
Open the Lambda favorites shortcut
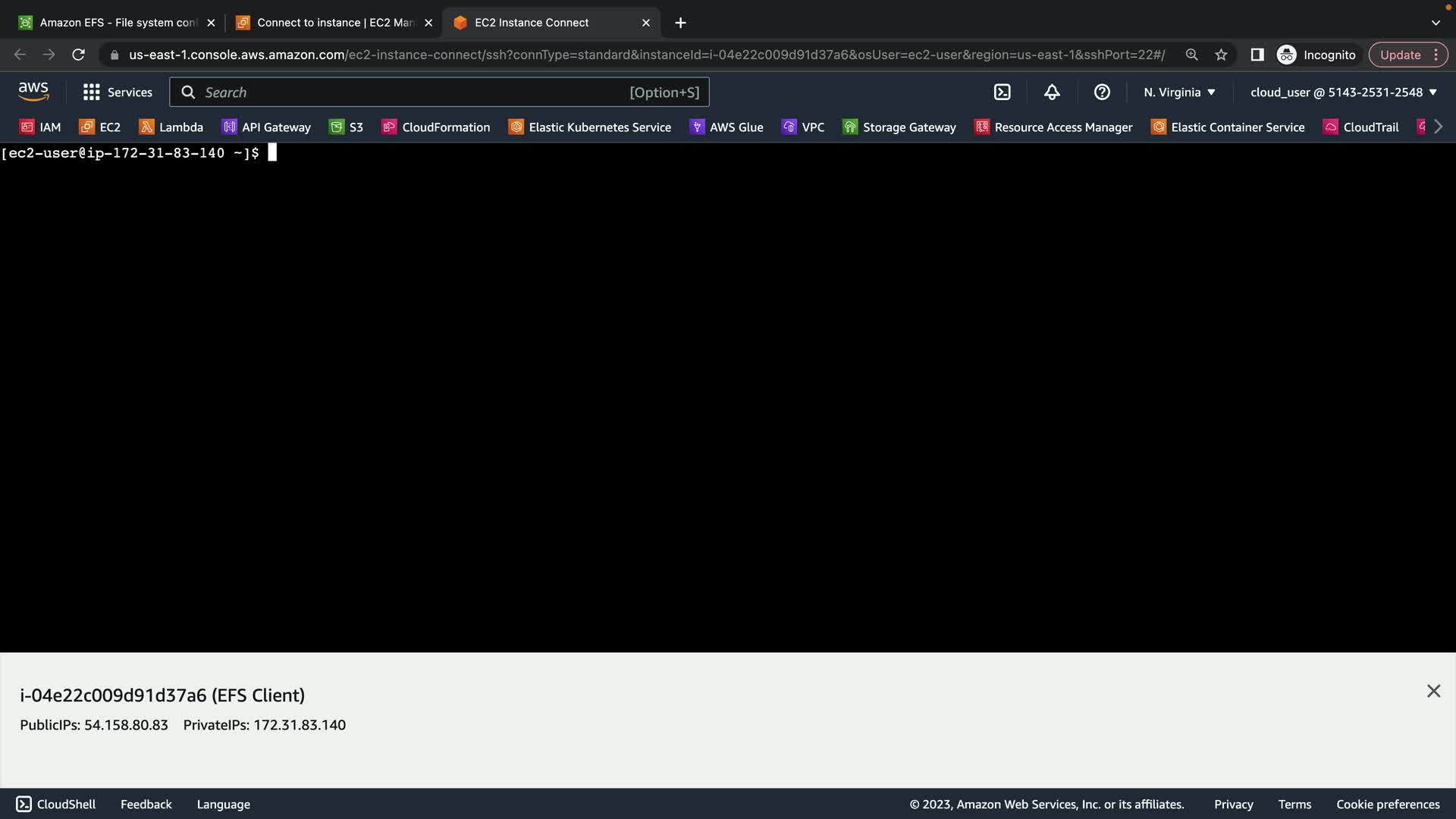(x=171, y=127)
